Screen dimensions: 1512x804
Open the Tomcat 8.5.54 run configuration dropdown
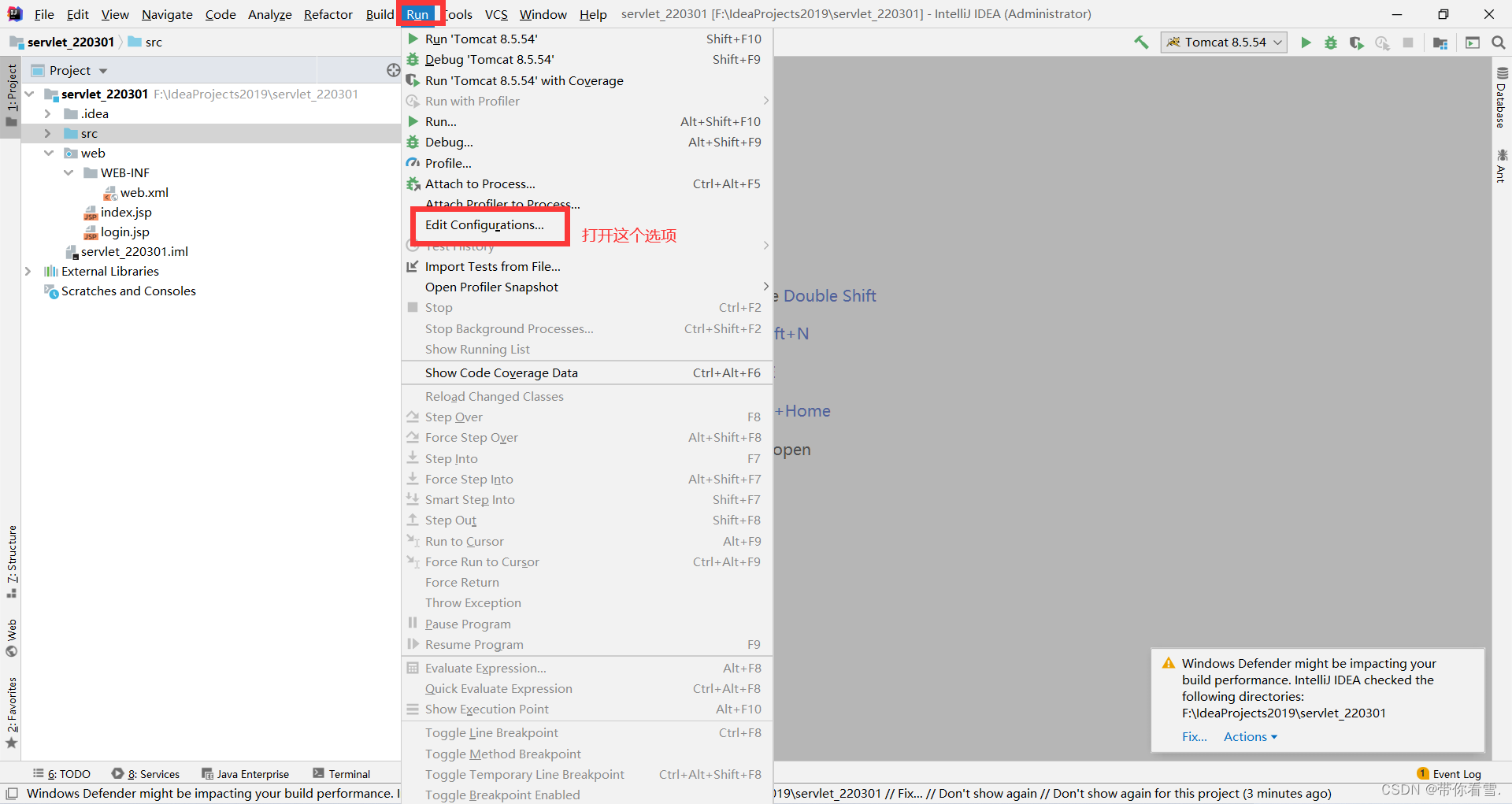(1224, 43)
